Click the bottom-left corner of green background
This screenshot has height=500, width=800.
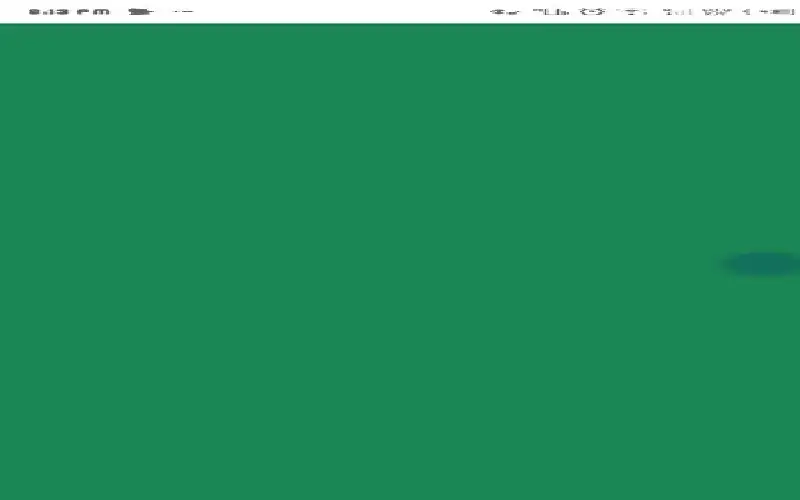point(10,490)
